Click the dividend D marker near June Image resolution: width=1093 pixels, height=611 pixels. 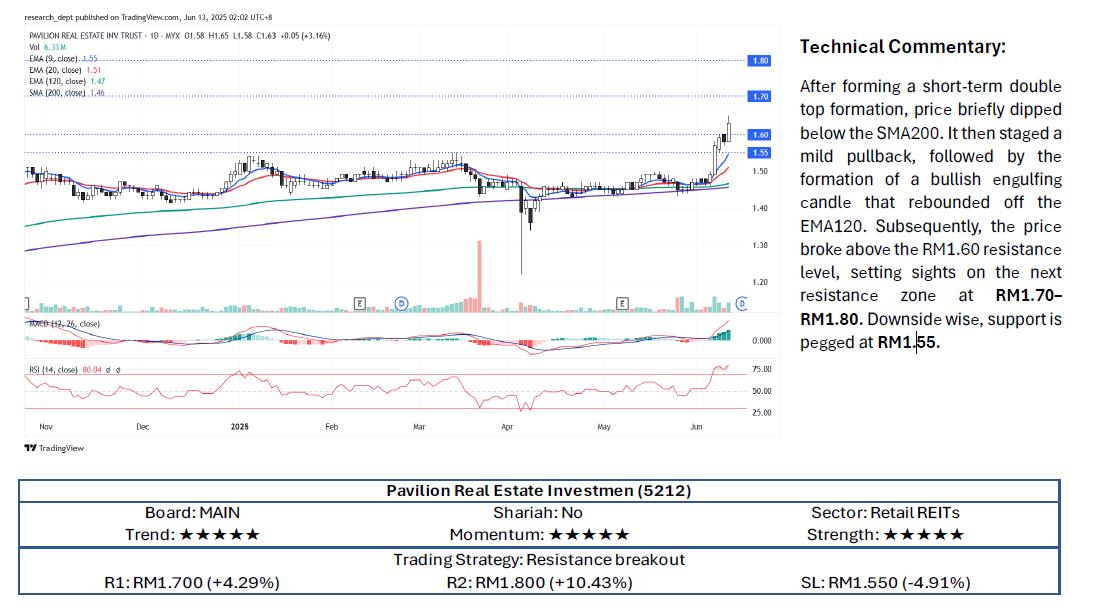742,304
